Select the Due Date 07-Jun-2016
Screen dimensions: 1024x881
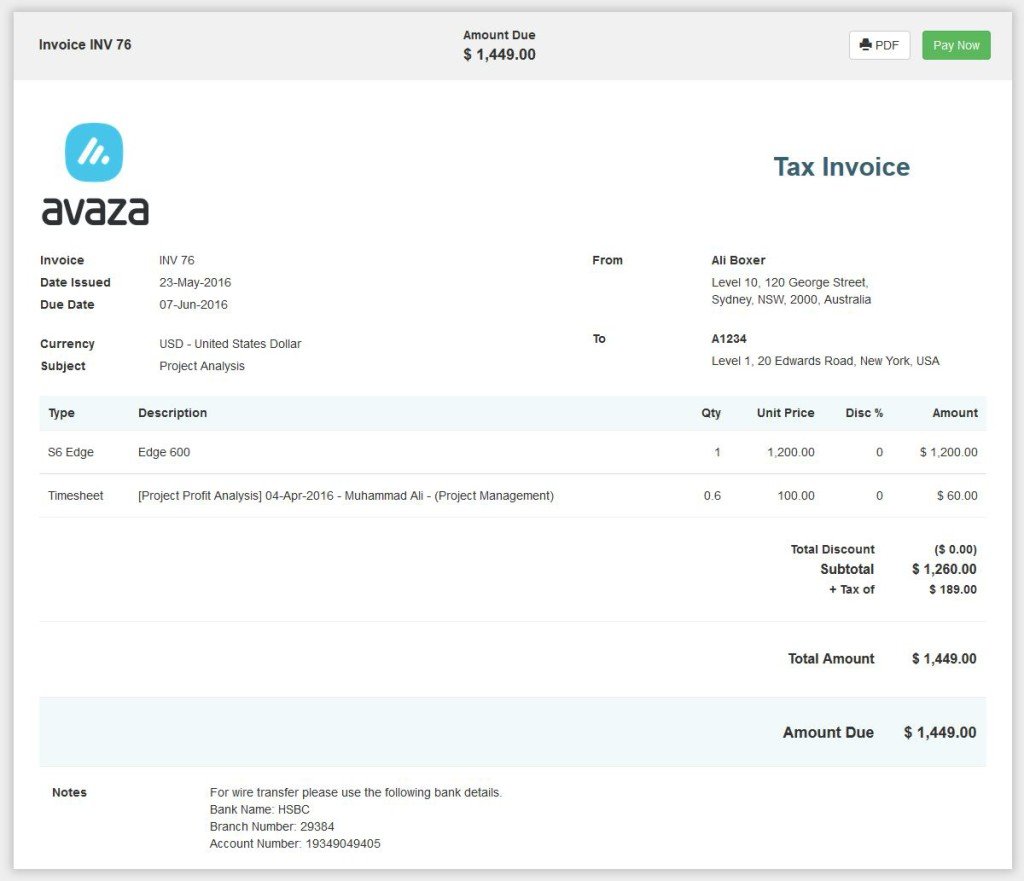pyautogui.click(x=192, y=304)
